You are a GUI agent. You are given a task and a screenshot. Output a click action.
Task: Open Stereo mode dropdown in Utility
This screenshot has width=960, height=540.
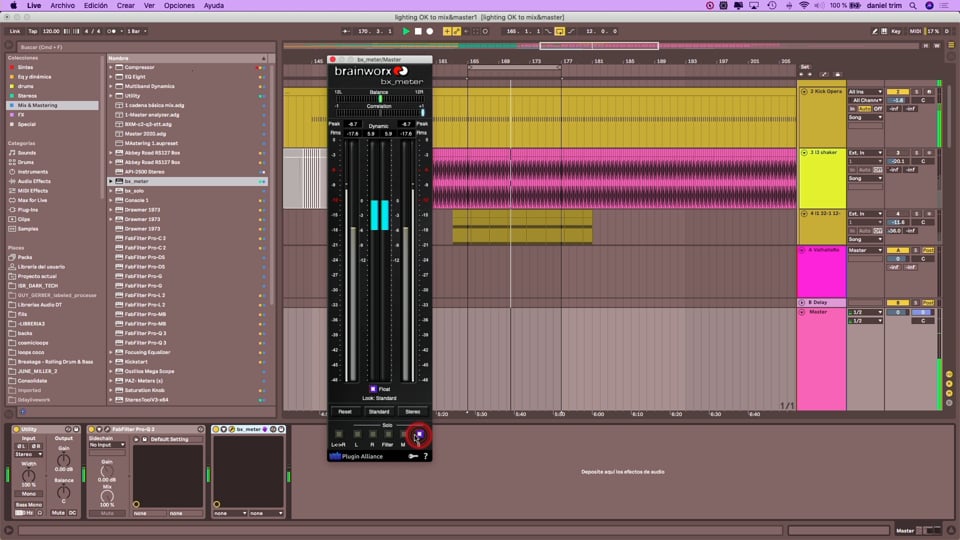tap(29, 454)
